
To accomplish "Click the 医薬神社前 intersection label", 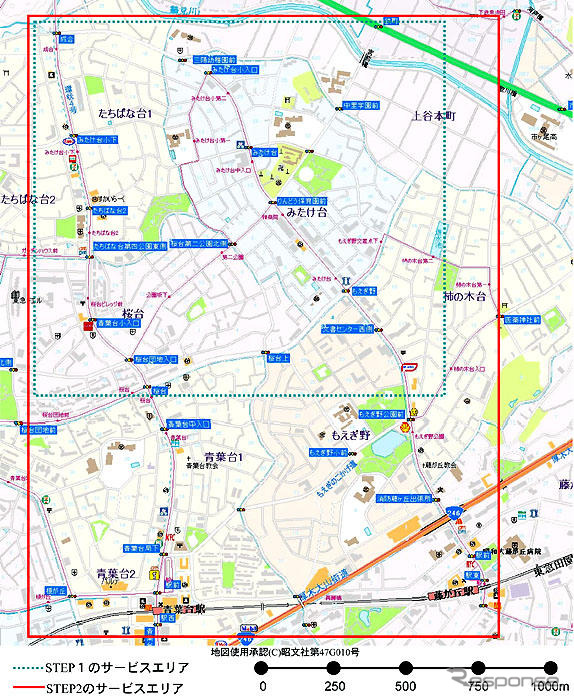I will coord(522,320).
